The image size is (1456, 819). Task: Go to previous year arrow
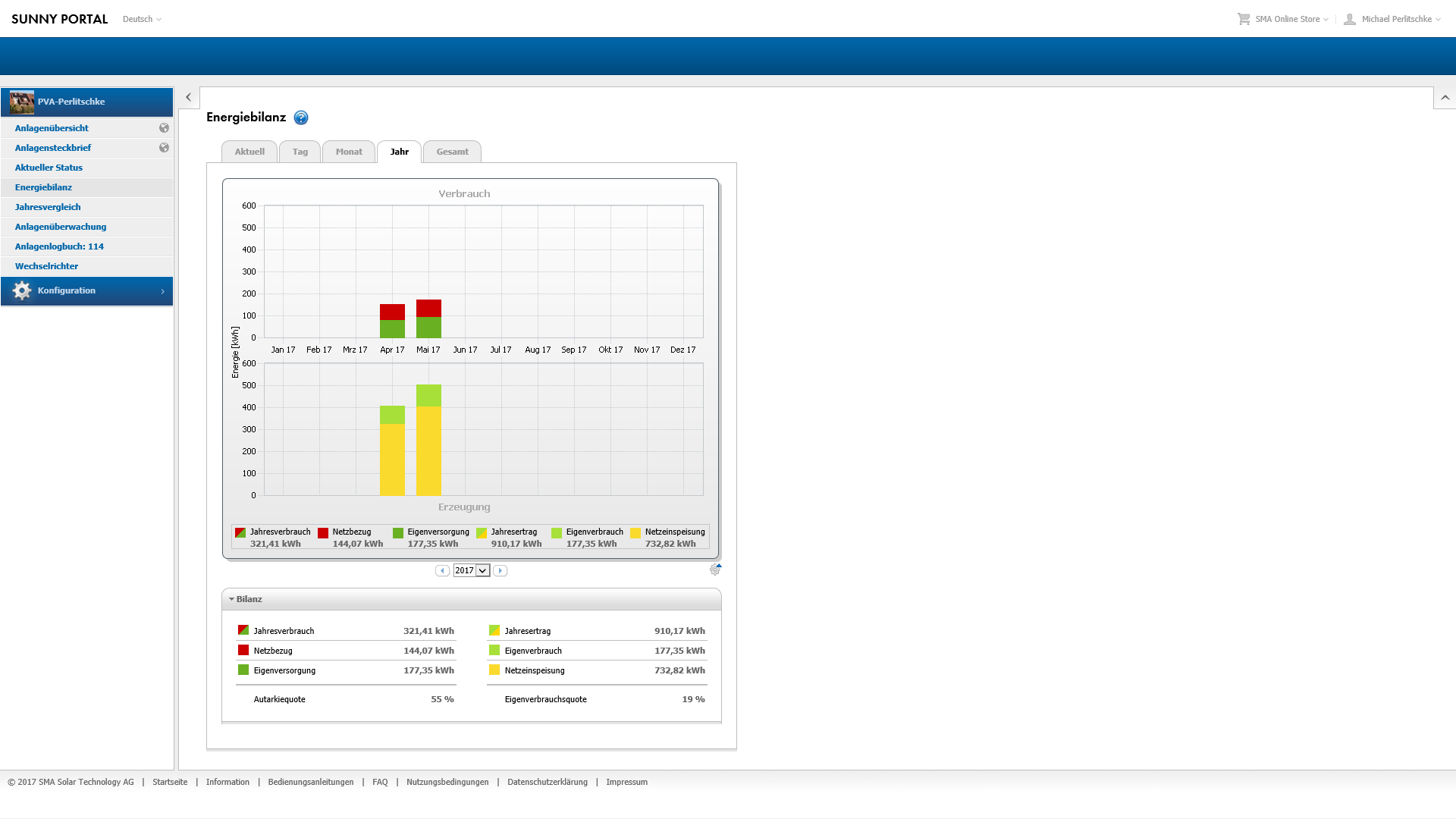click(442, 570)
